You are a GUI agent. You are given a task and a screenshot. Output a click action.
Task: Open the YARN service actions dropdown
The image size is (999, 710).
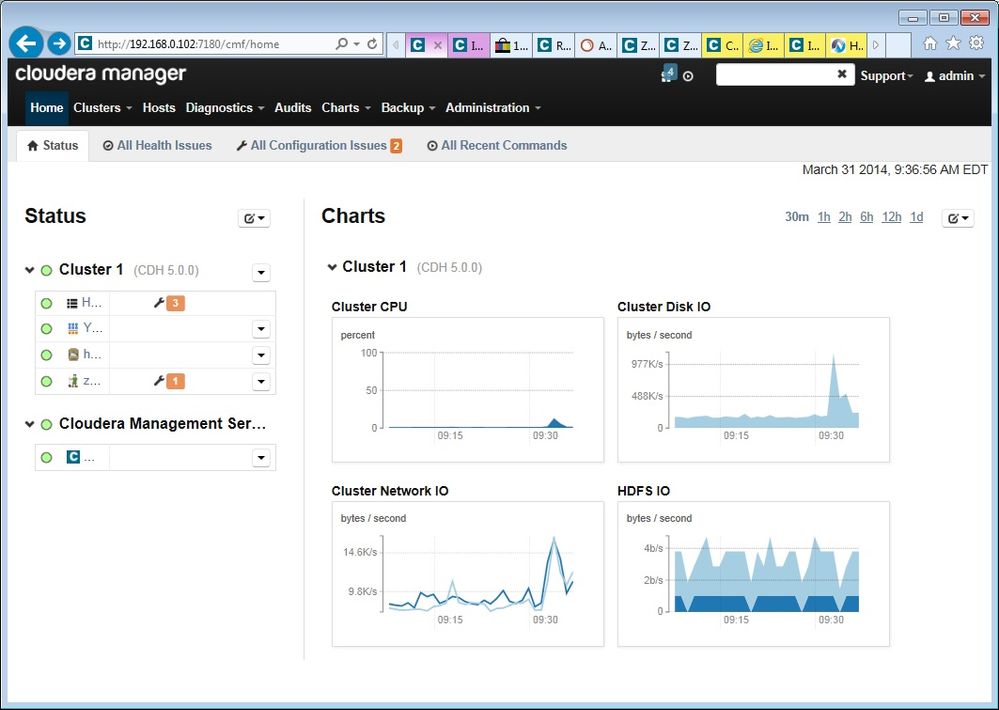pos(261,330)
